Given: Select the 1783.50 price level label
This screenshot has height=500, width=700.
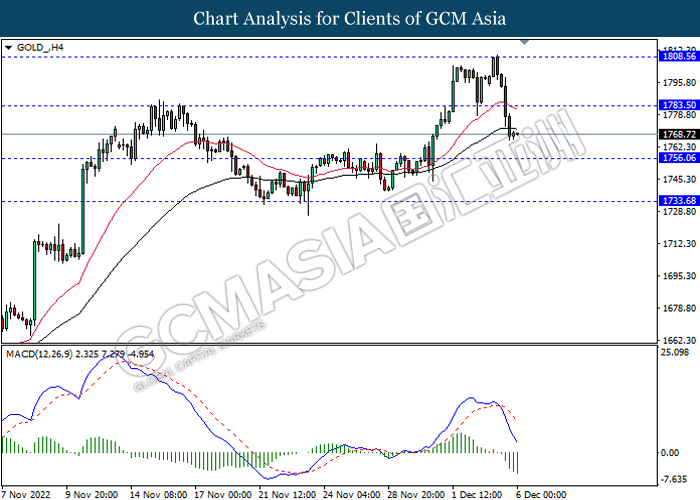Looking at the screenshot, I should click(679, 105).
